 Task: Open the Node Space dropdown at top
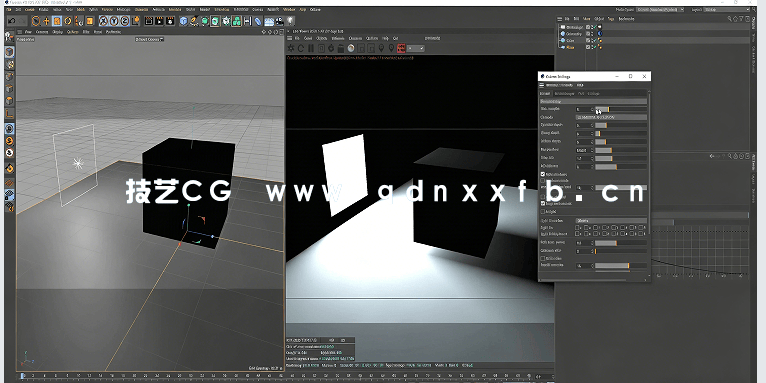[x=660, y=9]
